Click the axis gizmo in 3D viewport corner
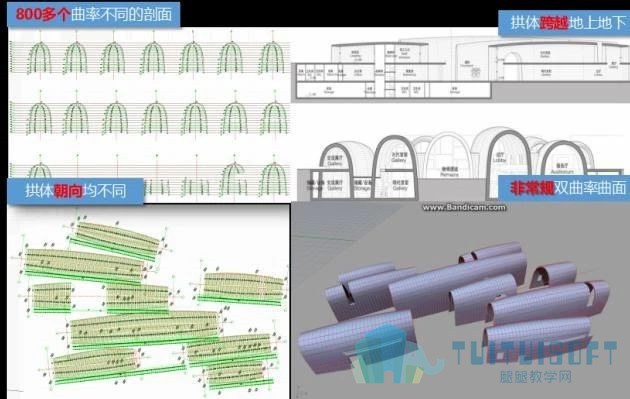630x399 pixels. 300,391
